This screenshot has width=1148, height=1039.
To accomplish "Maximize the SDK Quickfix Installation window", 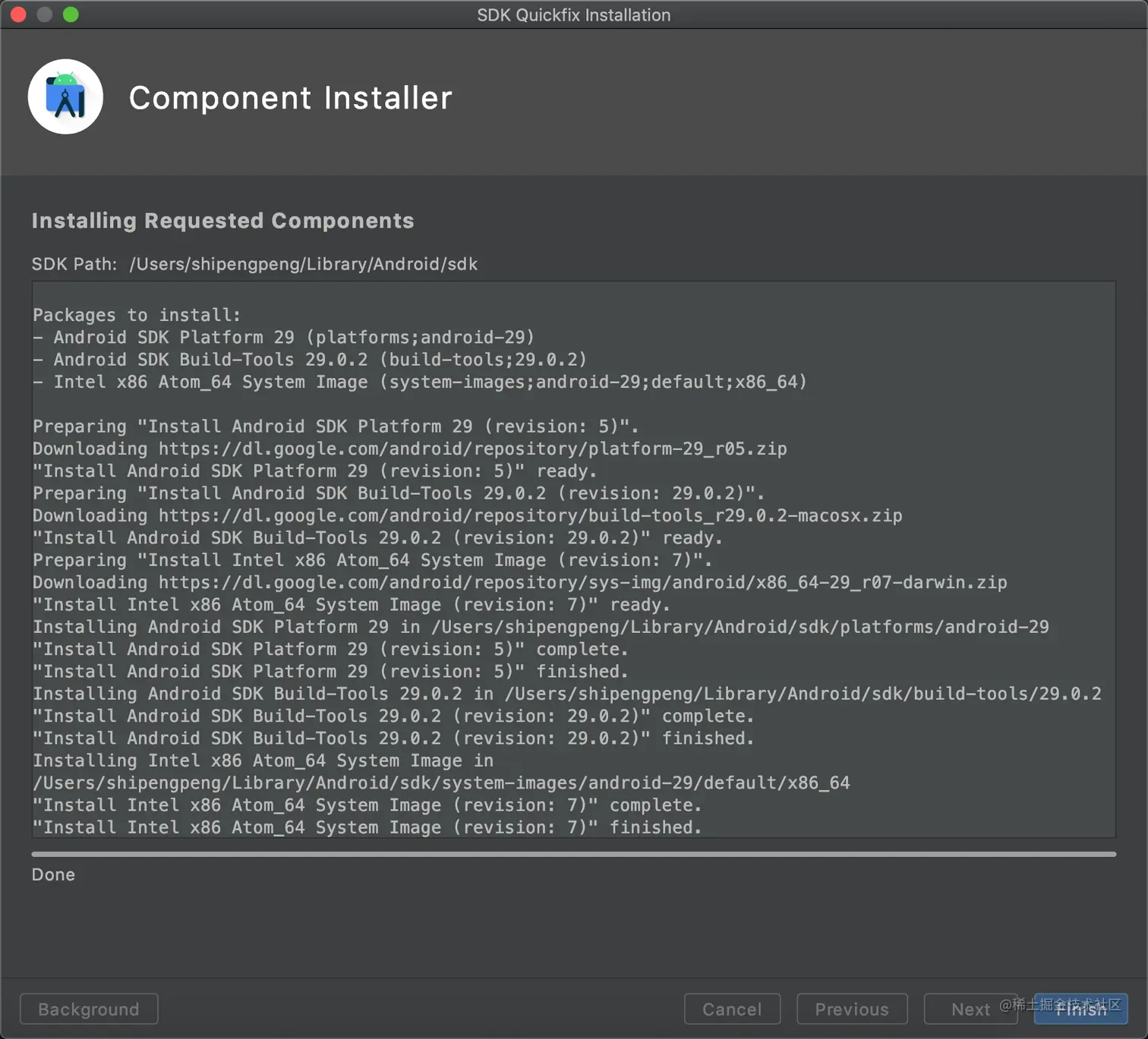I will coord(71,14).
